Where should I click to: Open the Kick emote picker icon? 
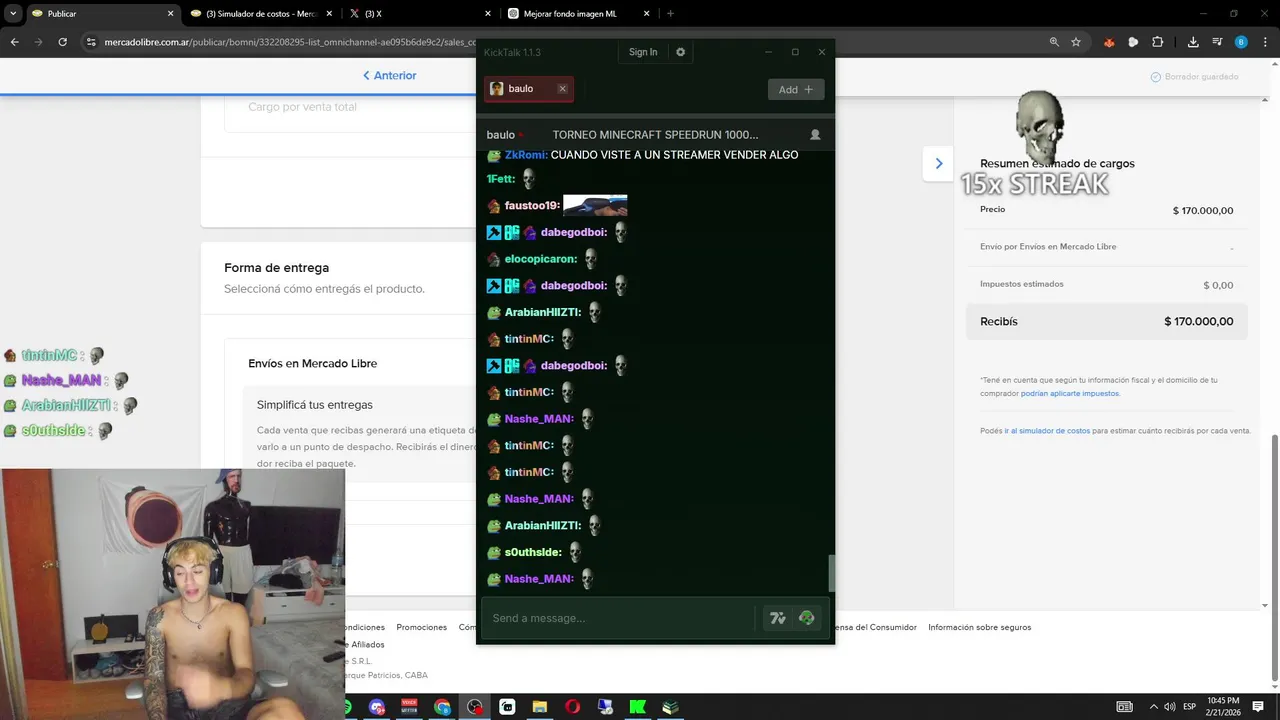[807, 618]
